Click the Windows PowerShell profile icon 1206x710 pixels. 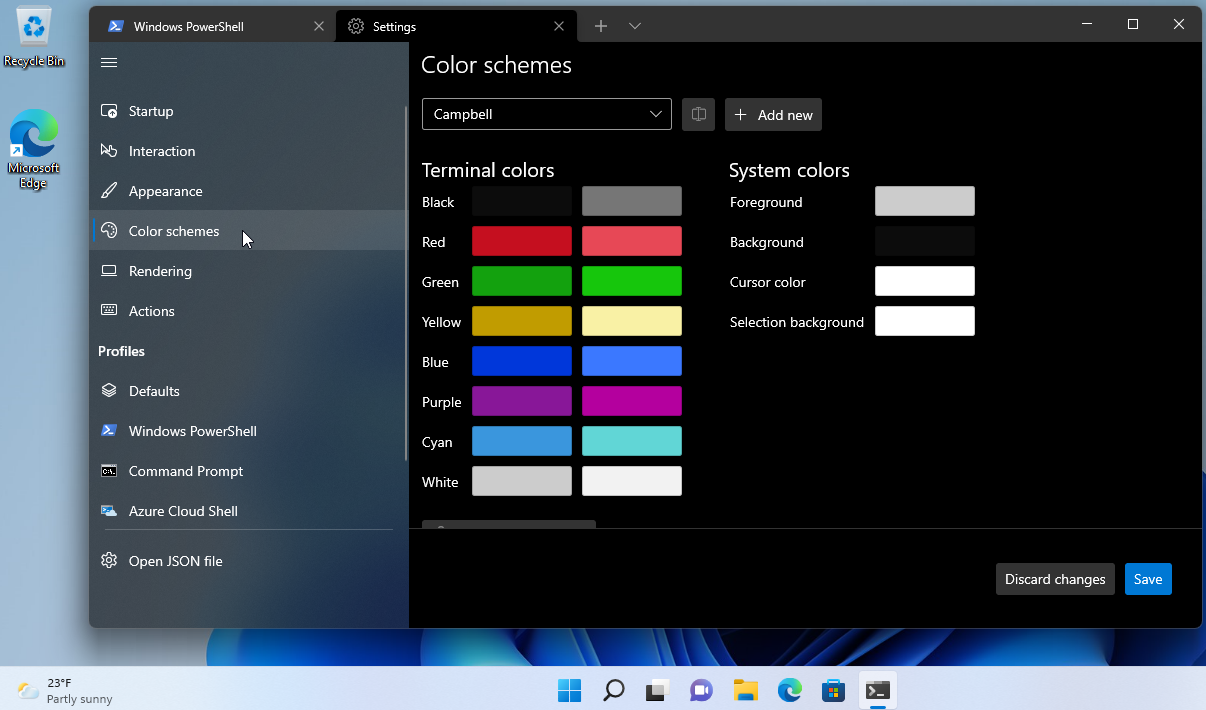tap(109, 431)
